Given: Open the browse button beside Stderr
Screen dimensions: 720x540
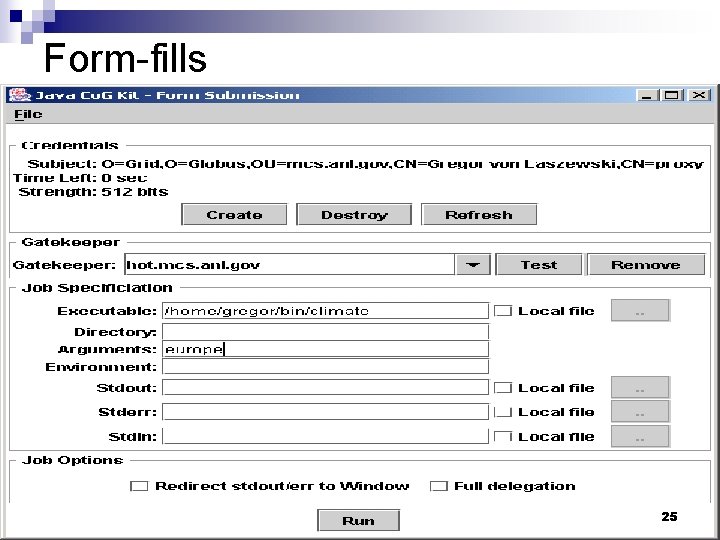Looking at the screenshot, I should [640, 411].
